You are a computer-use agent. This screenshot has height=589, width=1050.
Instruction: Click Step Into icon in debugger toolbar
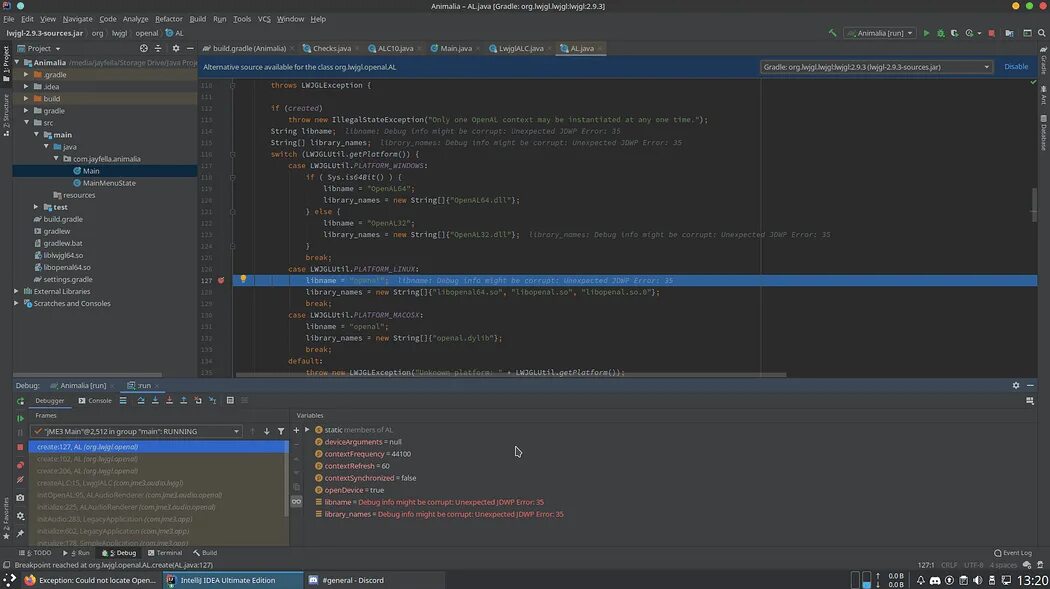[x=155, y=400]
